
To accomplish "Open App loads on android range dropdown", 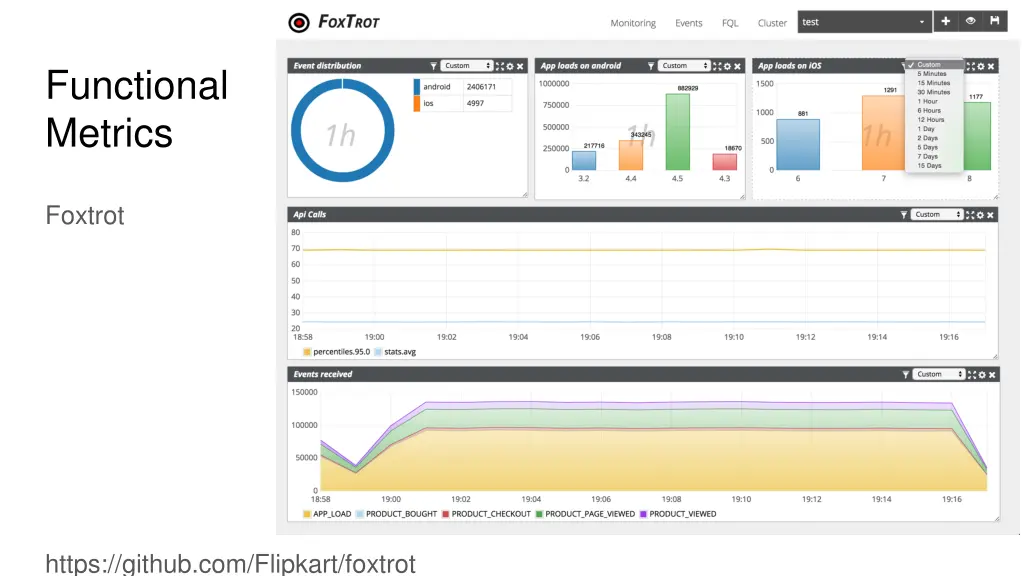I will pos(684,66).
